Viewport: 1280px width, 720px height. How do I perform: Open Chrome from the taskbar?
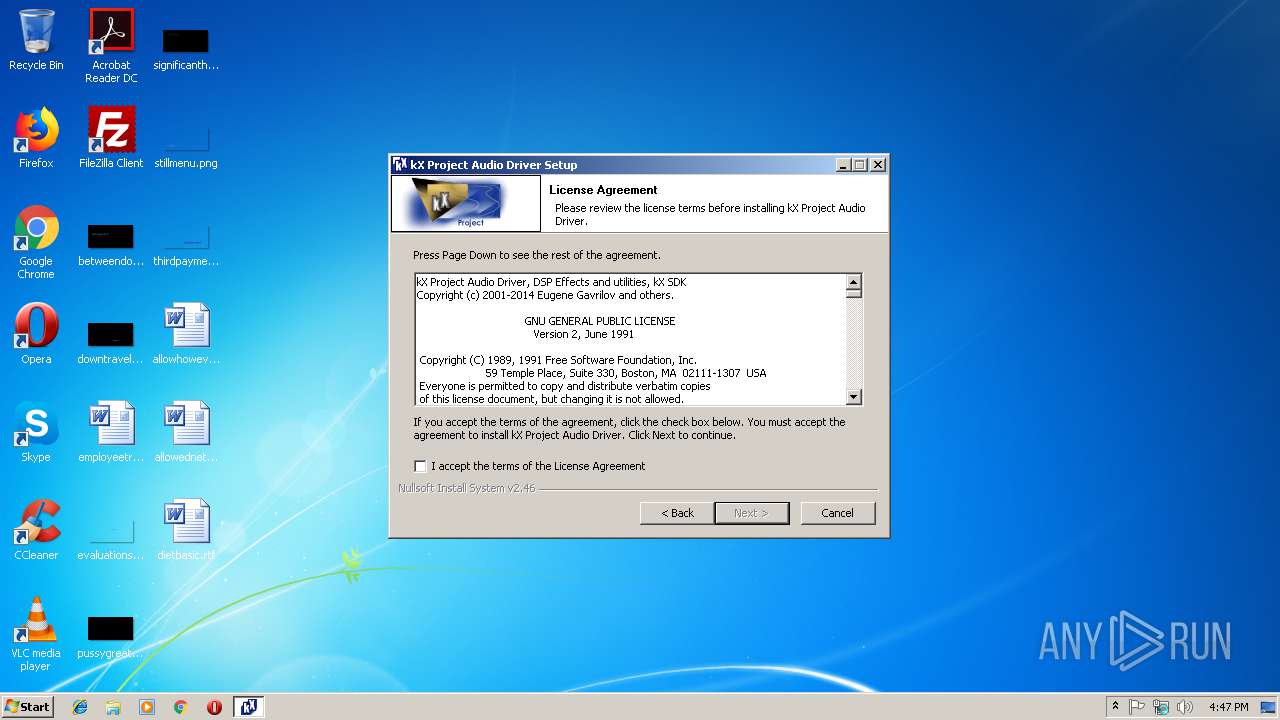(x=180, y=707)
